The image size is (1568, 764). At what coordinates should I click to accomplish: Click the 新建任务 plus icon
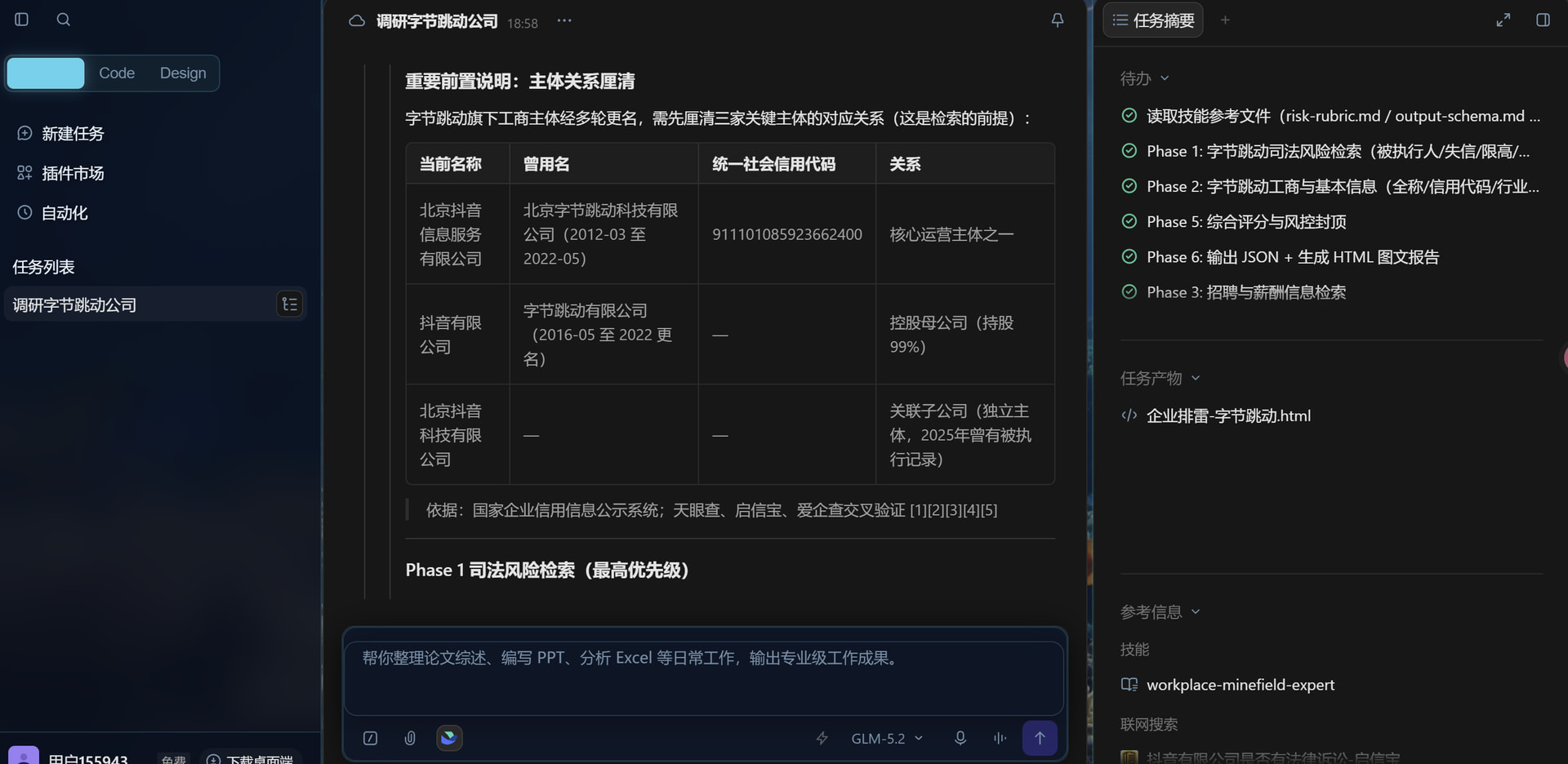24,133
